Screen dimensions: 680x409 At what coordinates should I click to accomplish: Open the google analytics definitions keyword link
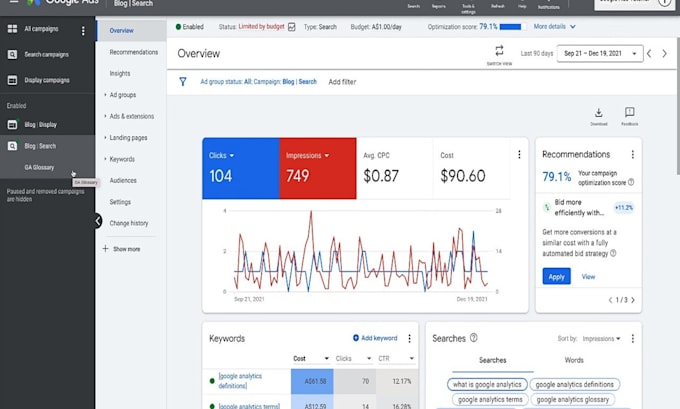point(240,381)
